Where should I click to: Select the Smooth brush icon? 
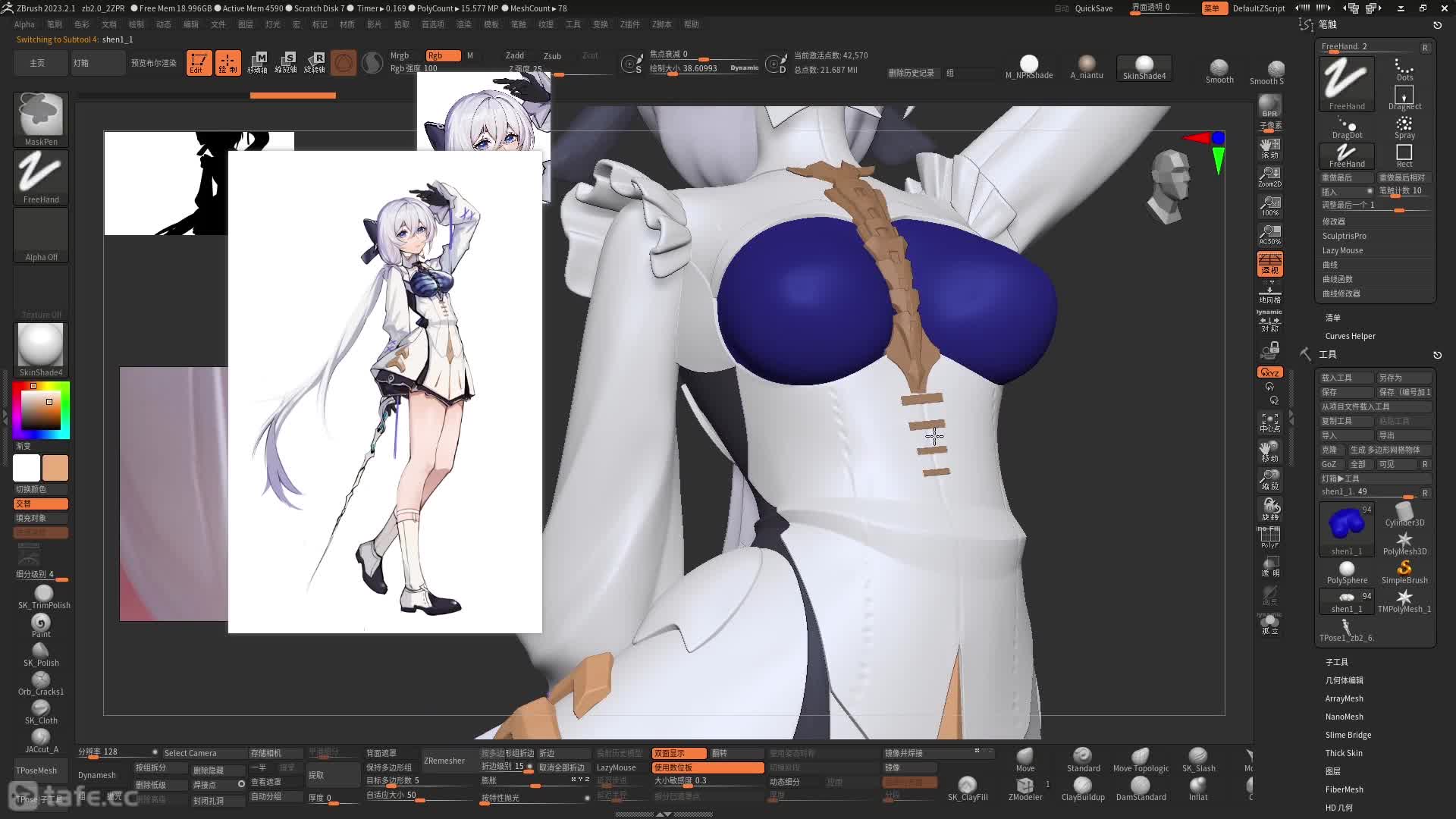coord(1219,71)
